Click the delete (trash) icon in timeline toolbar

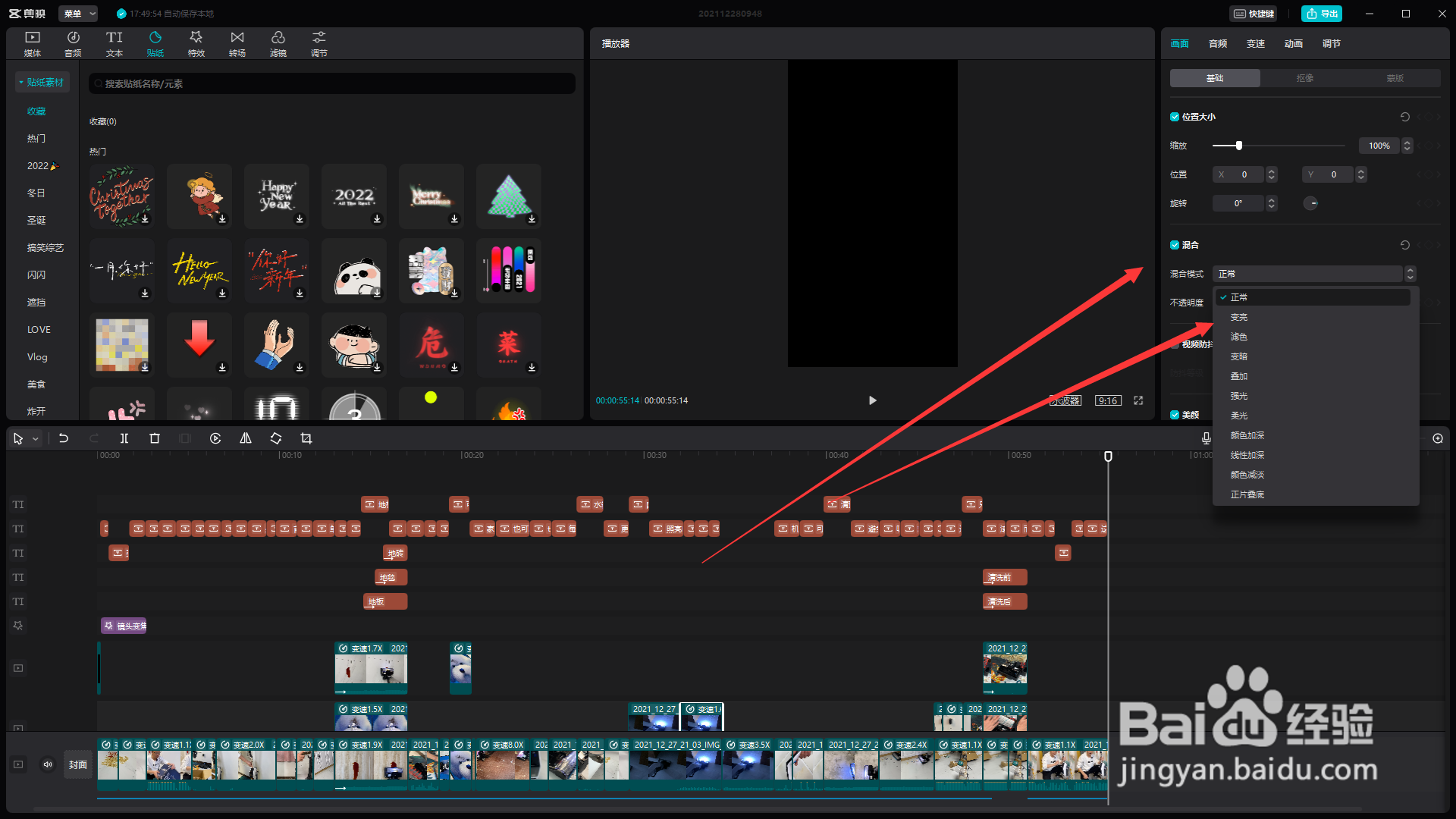point(155,438)
